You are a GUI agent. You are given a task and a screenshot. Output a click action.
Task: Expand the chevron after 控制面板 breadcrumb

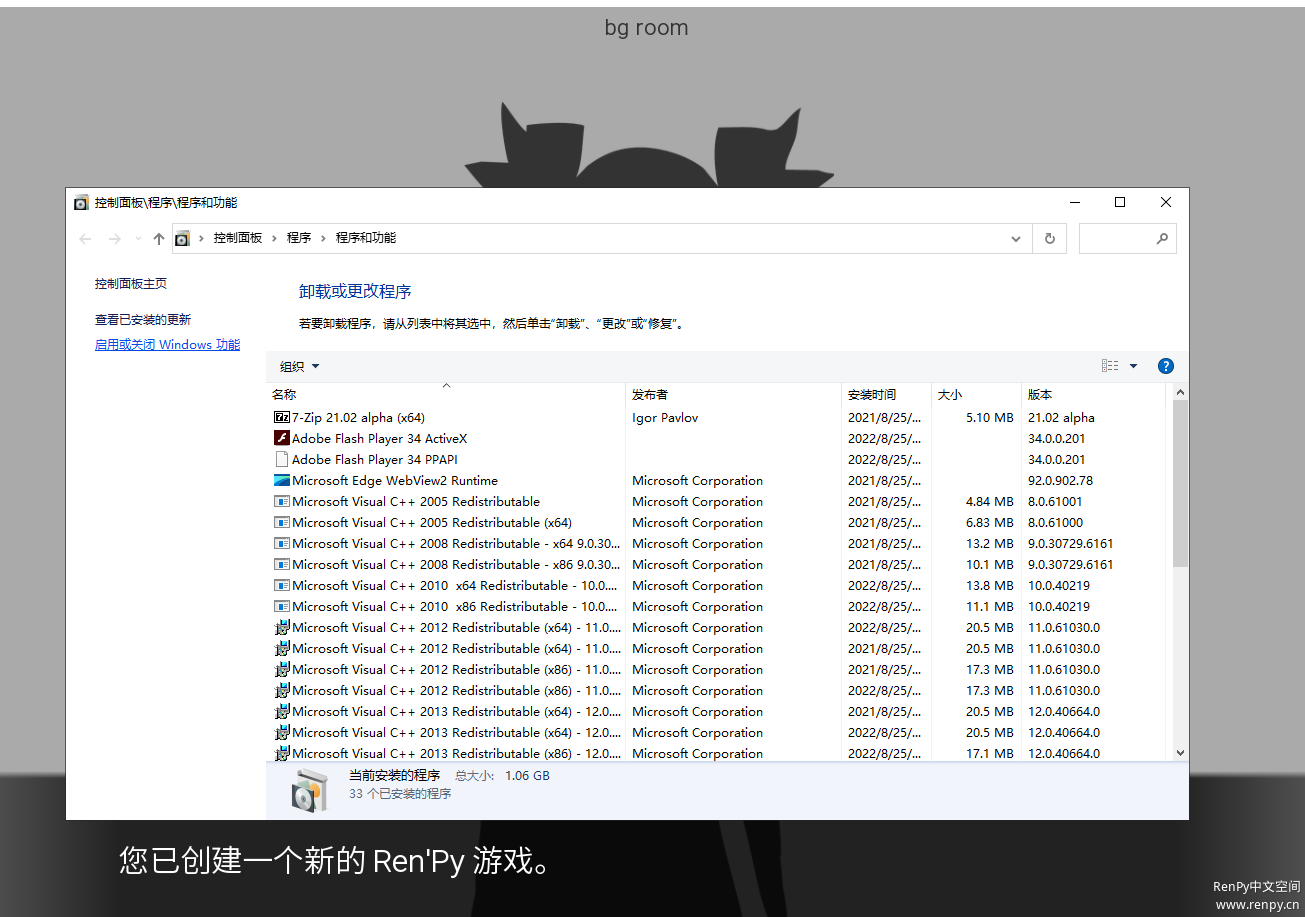(x=275, y=238)
